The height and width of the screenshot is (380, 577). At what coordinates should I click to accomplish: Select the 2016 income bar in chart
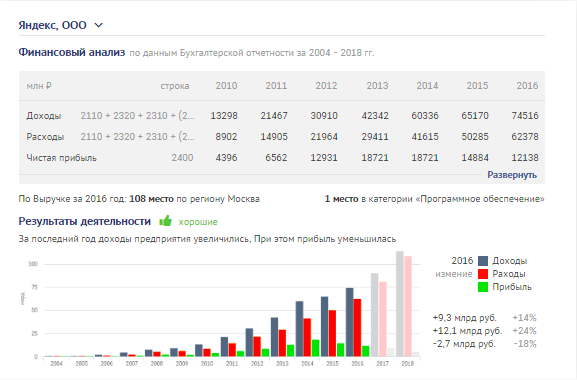[x=349, y=322]
